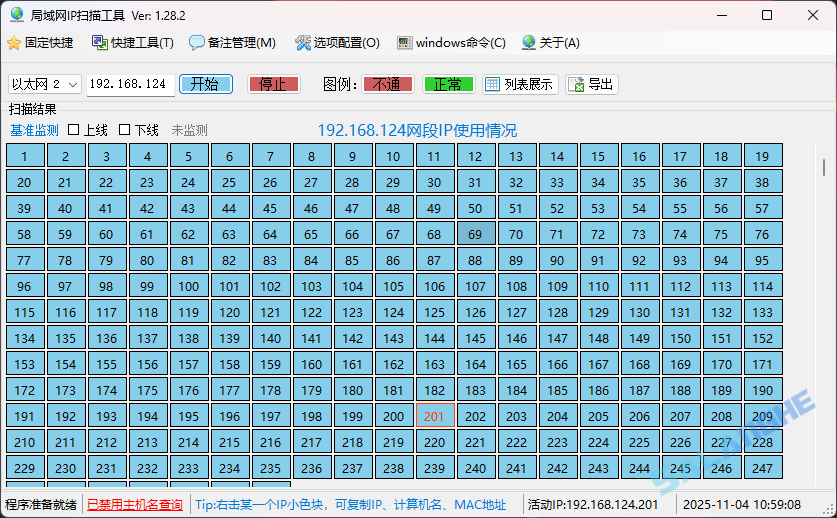Click the green 正常 legend swatch
Screen dimensions: 837x518
[448, 84]
